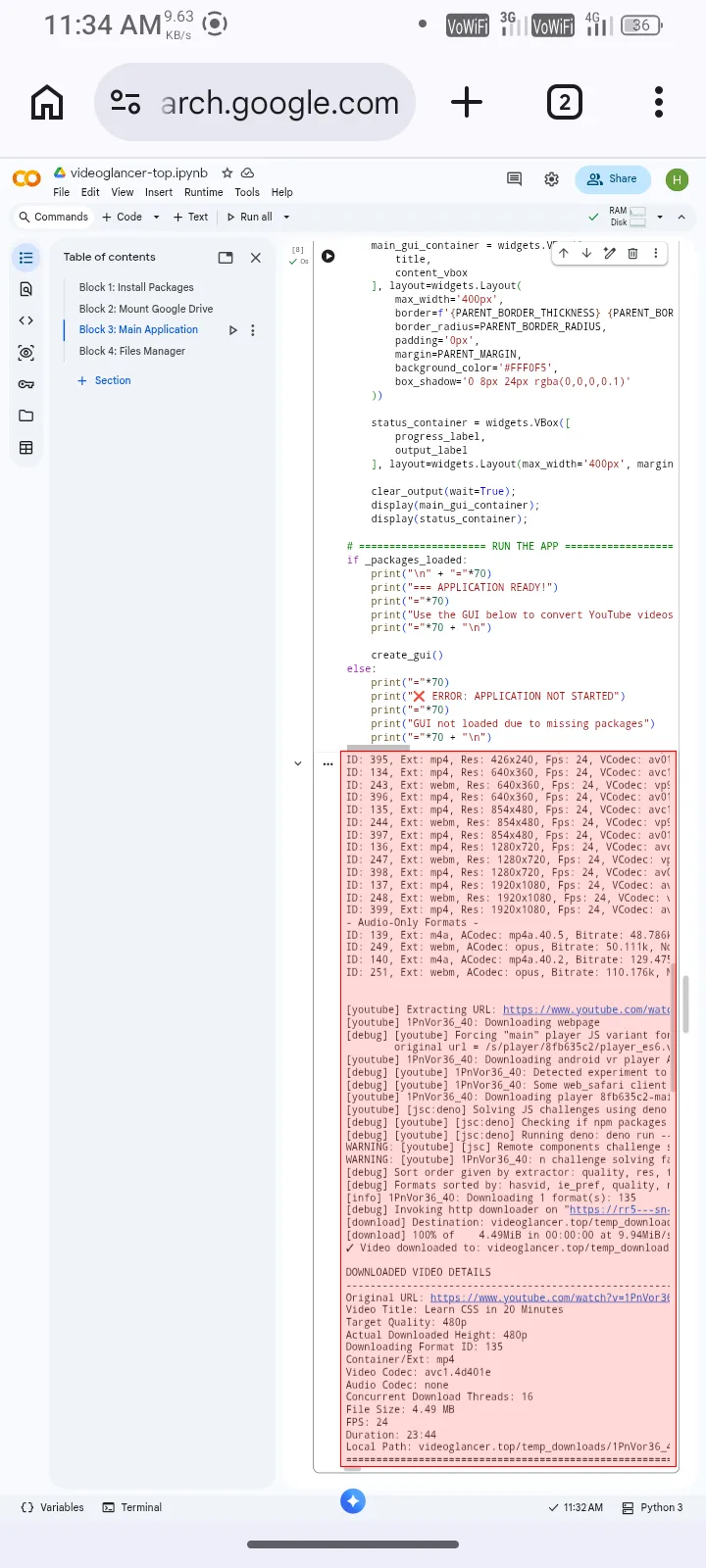View RAM and Disk resource usage

(x=628, y=217)
